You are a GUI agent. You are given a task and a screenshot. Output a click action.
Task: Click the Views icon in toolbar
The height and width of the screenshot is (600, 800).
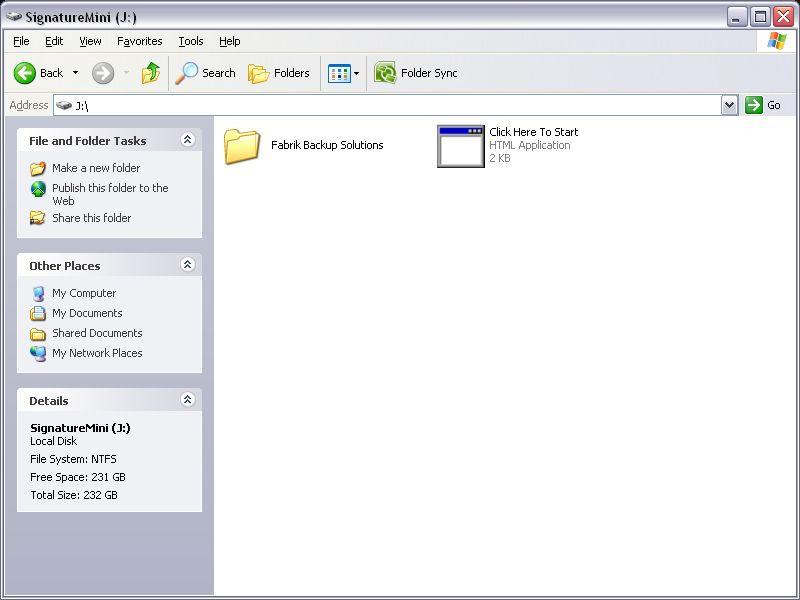pyautogui.click(x=339, y=73)
